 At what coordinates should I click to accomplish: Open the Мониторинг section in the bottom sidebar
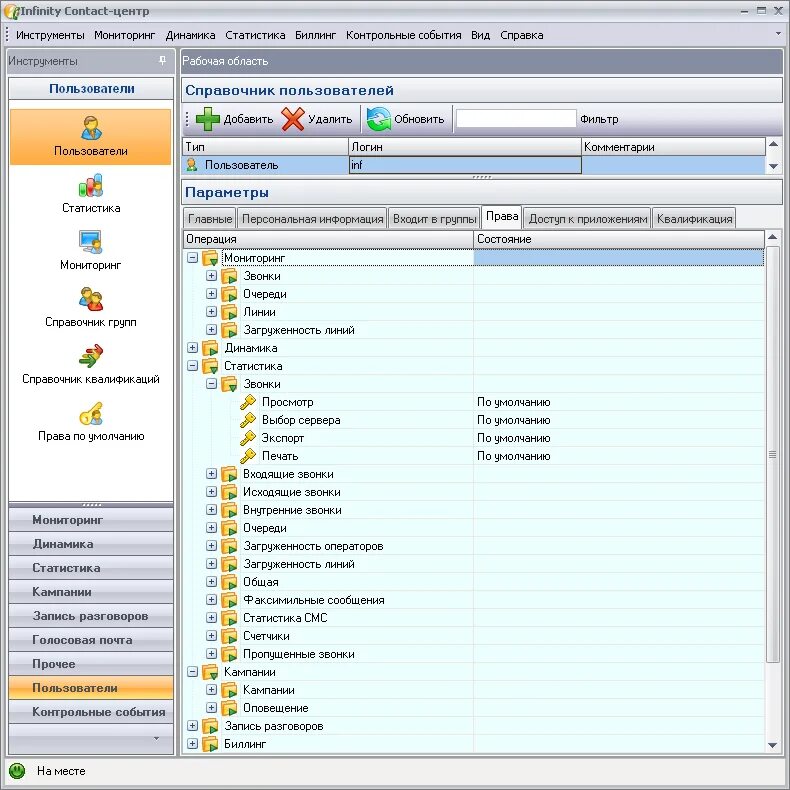(91, 520)
